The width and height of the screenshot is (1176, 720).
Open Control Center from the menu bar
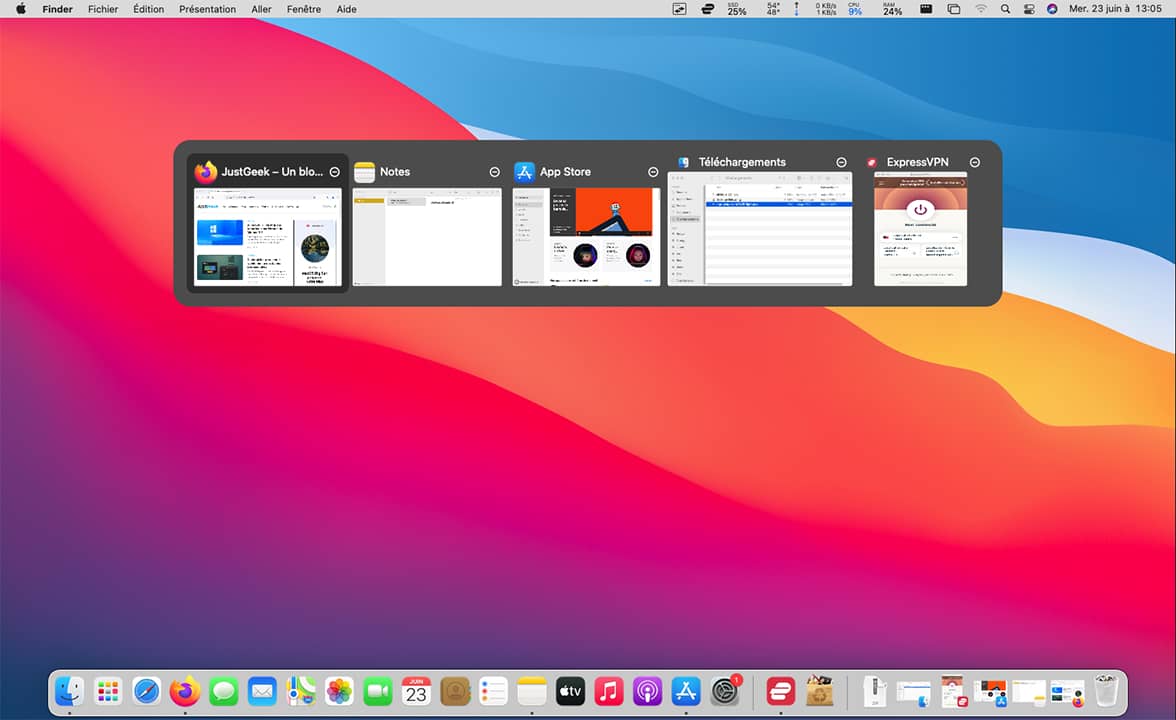[1029, 9]
